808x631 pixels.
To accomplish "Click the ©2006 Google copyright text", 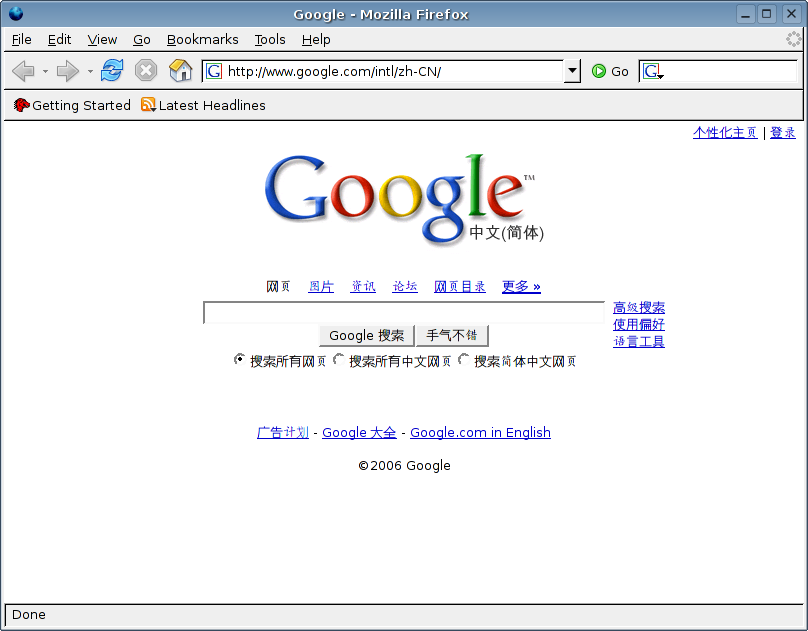I will (404, 466).
